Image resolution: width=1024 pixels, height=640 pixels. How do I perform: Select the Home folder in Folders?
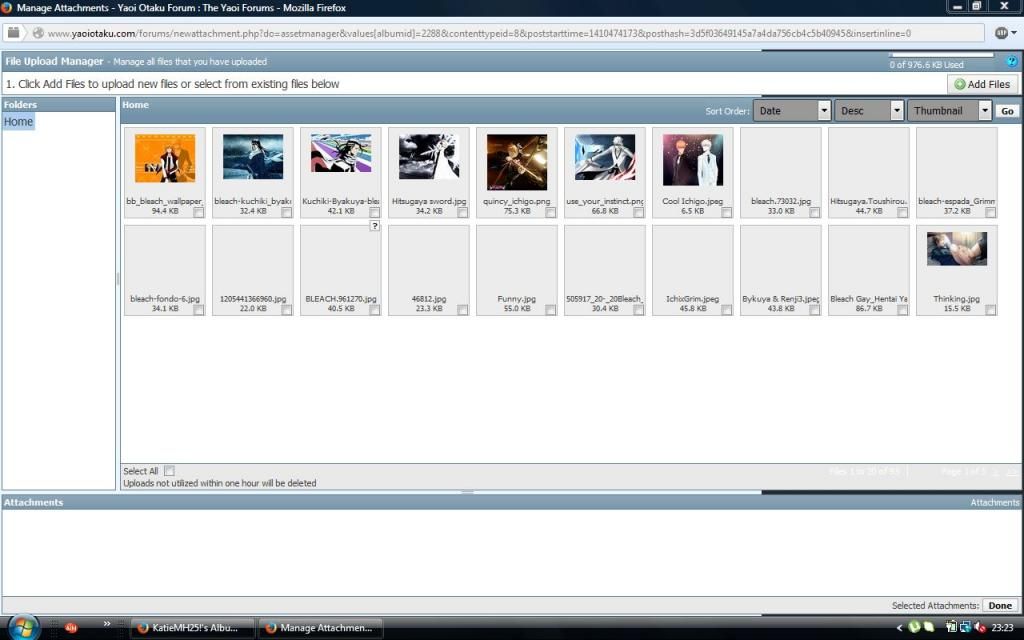click(18, 121)
